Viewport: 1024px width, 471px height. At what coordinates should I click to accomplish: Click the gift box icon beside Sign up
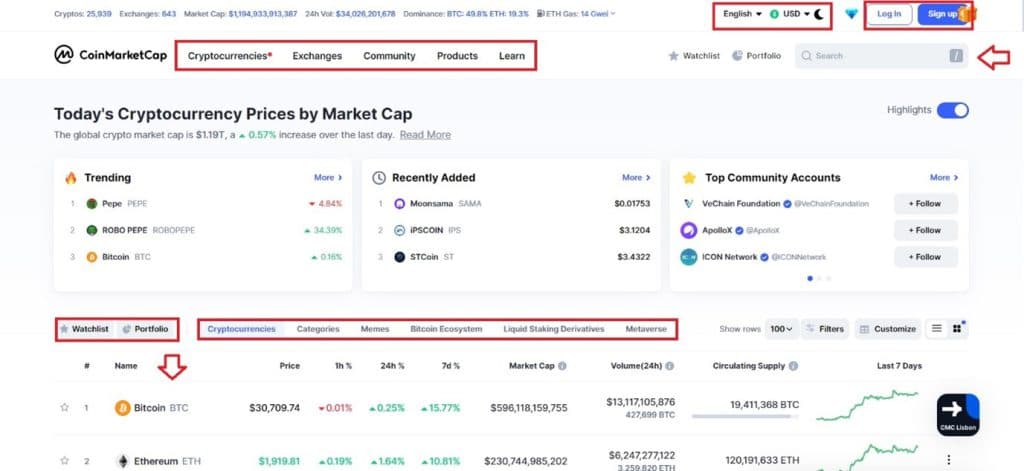[x=966, y=14]
